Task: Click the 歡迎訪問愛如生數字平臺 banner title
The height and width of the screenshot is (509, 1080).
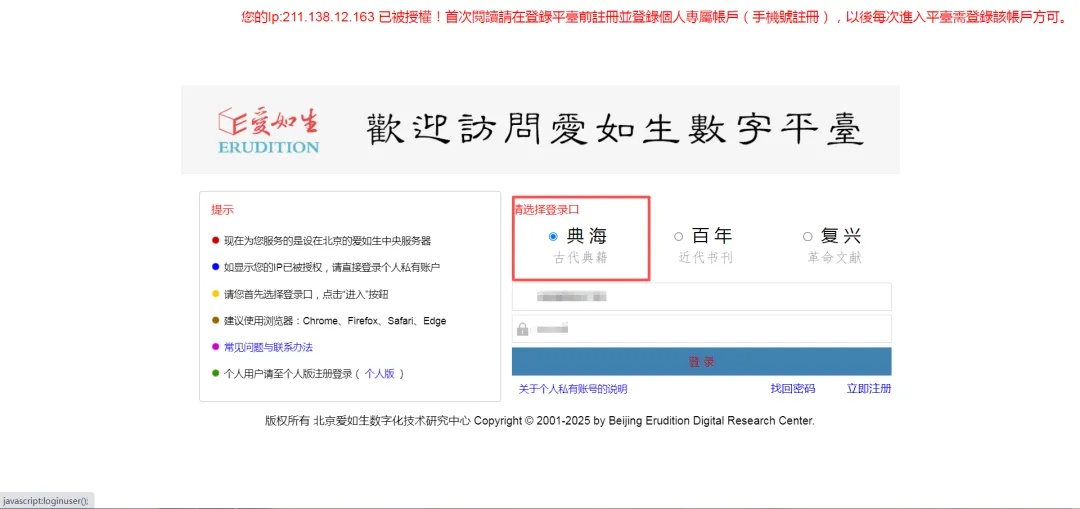Action: [x=614, y=129]
